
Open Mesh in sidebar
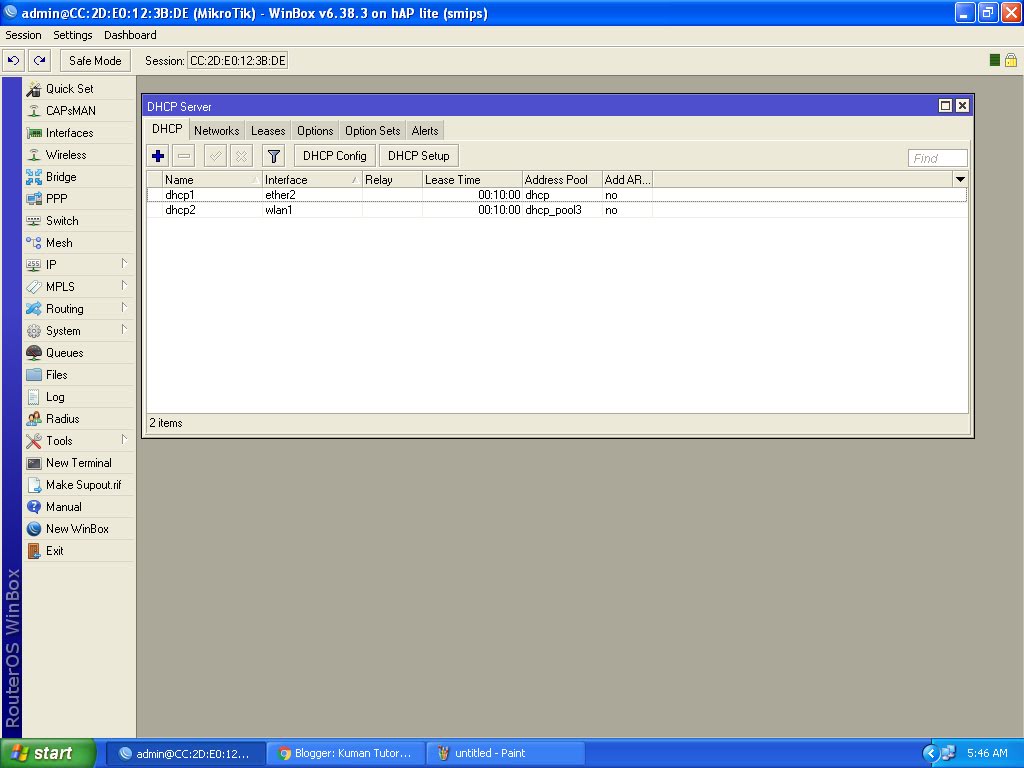click(x=78, y=243)
